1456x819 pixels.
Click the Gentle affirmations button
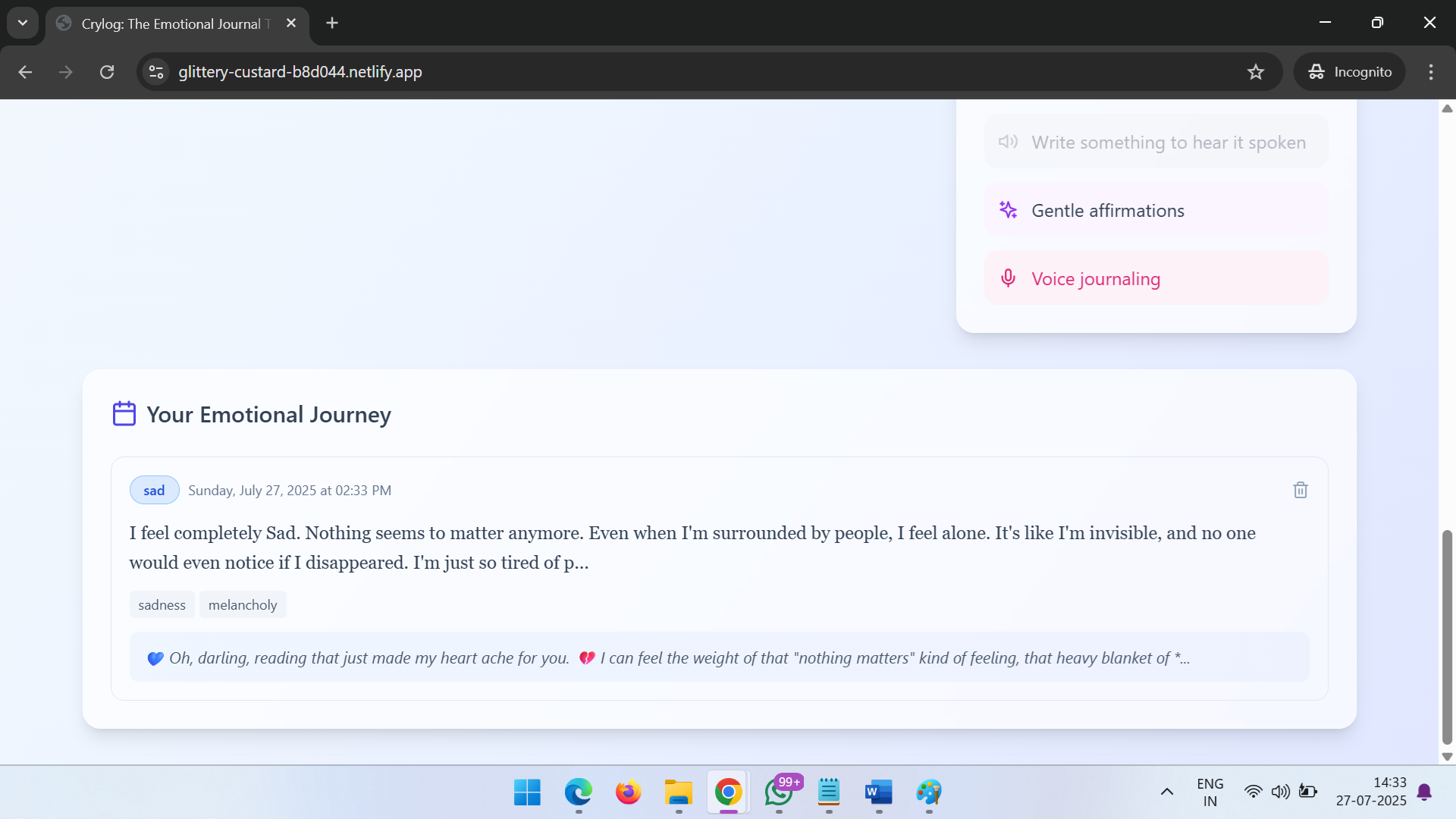click(1156, 210)
